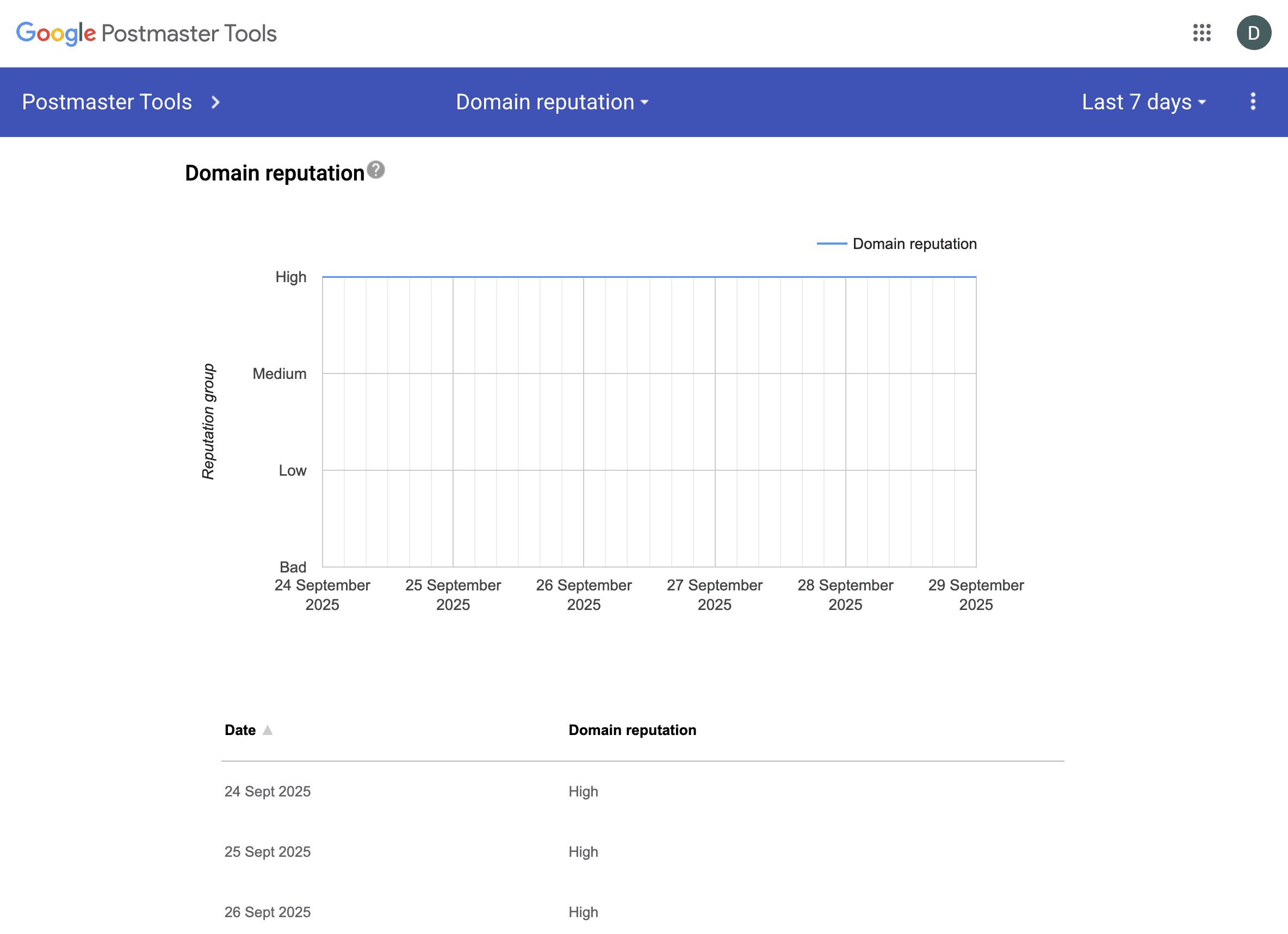Click the legend blue line marker
The width and height of the screenshot is (1288, 934).
click(832, 244)
